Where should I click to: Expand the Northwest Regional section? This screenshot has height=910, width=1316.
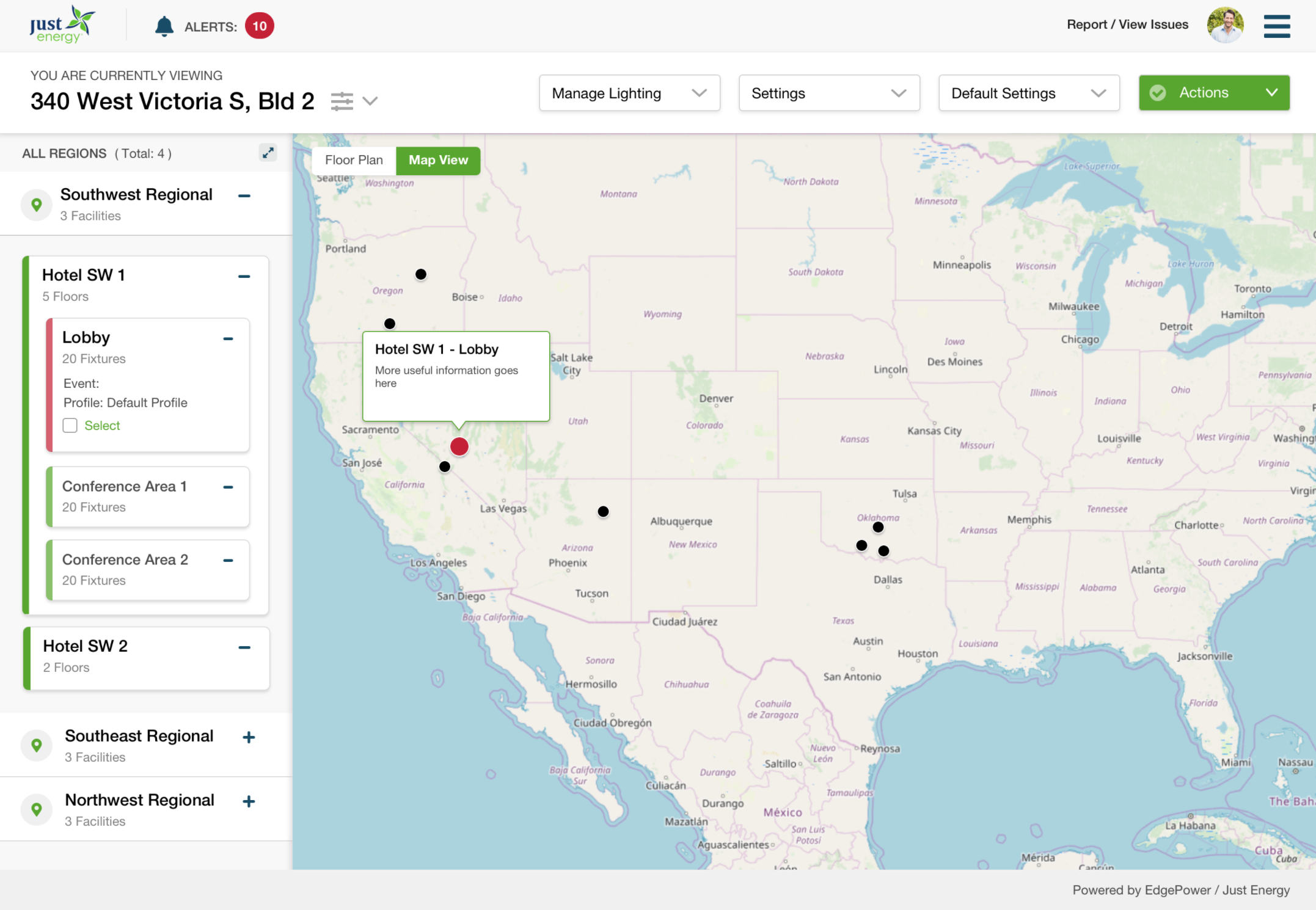[249, 801]
